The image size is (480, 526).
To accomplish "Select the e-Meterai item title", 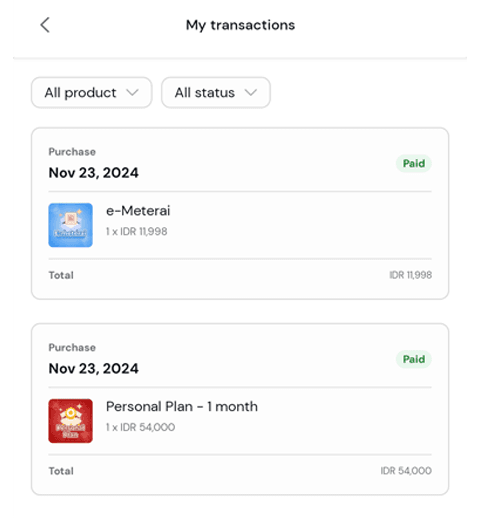I will (138, 211).
